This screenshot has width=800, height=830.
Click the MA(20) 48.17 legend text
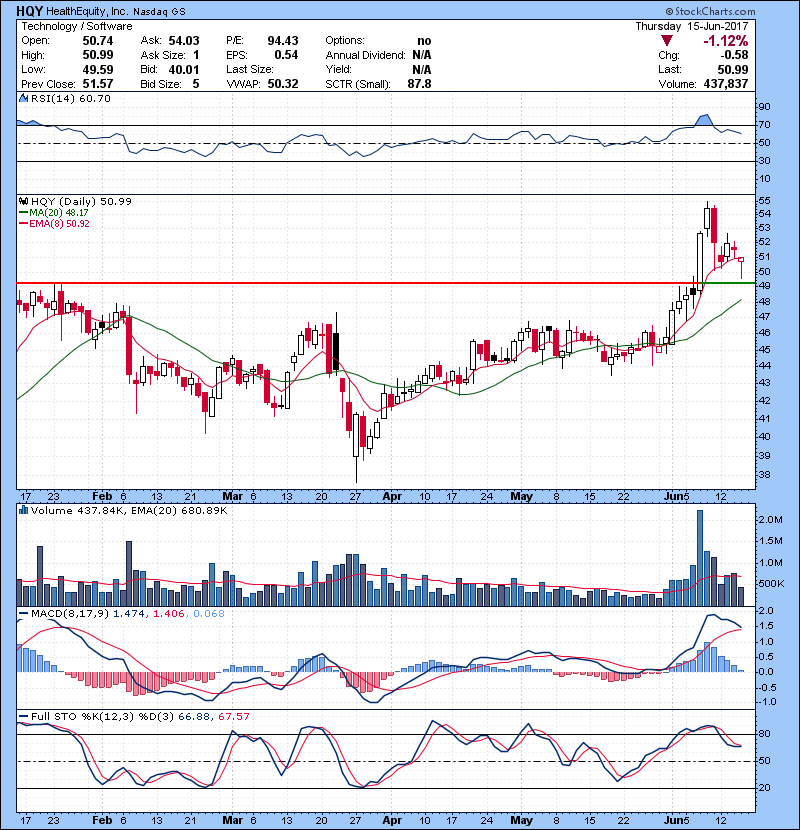pyautogui.click(x=59, y=213)
